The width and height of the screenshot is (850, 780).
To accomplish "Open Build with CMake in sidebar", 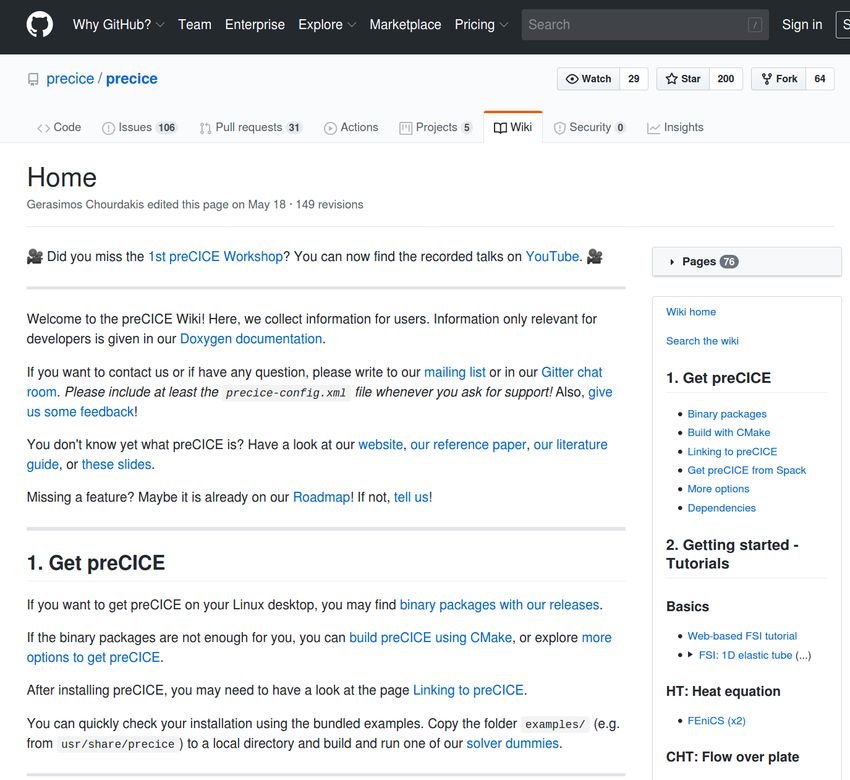I will 729,433.
